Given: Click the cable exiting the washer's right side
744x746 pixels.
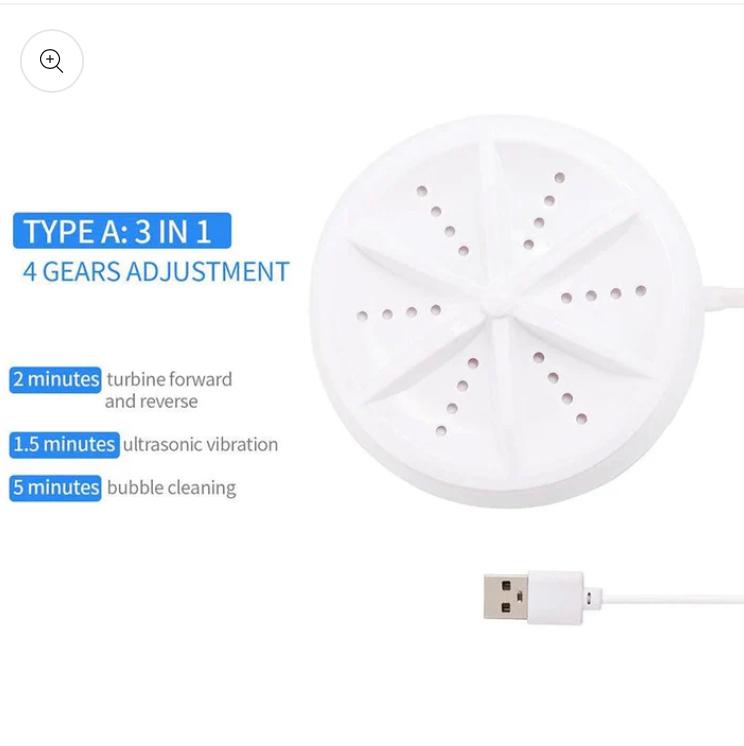Looking at the screenshot, I should (x=722, y=299).
